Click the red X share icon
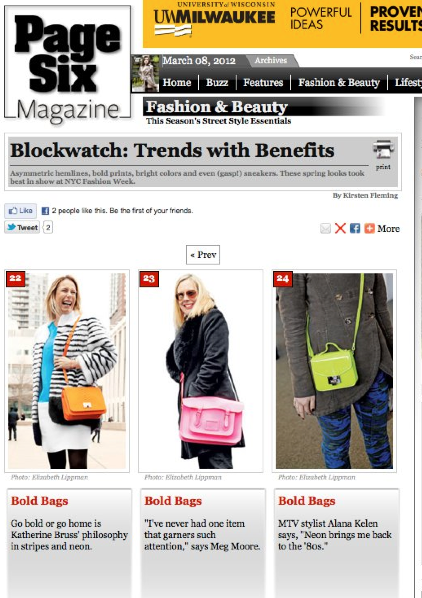The image size is (422, 598). pos(340,228)
